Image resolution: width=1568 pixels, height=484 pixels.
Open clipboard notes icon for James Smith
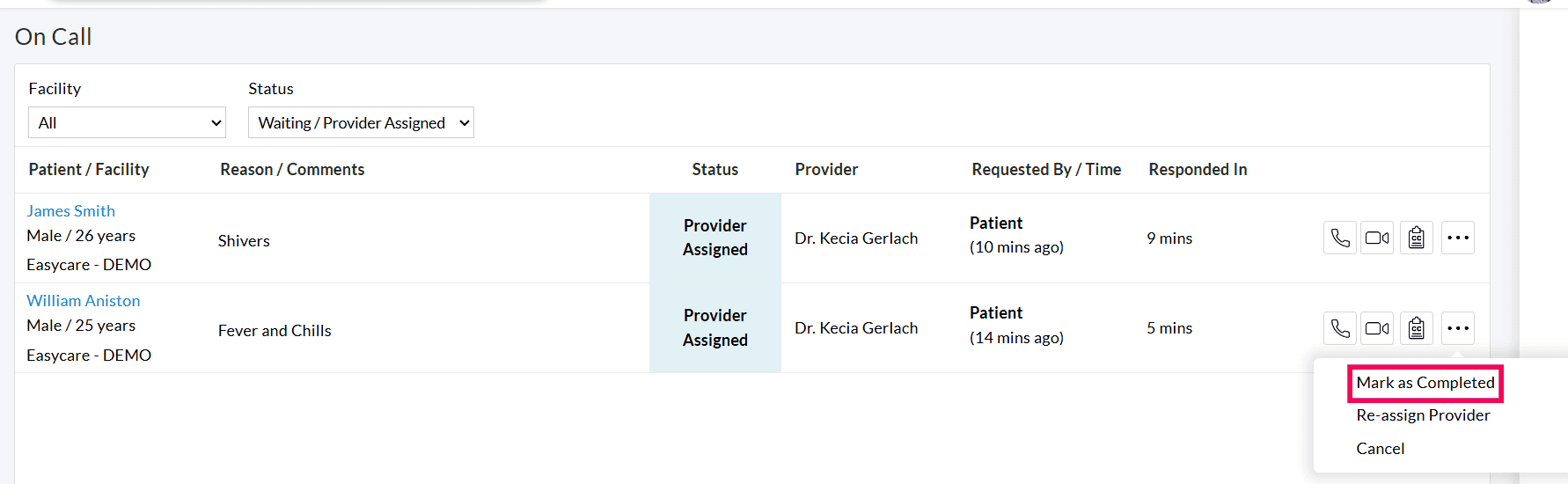click(x=1417, y=238)
